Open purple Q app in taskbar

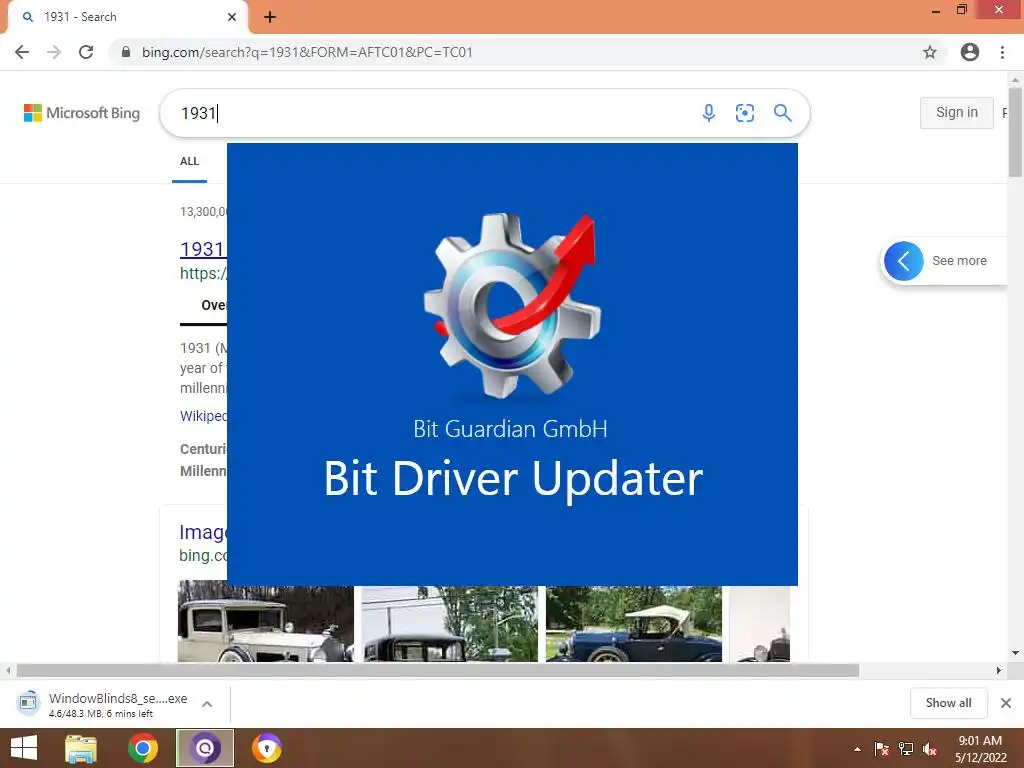(x=205, y=748)
